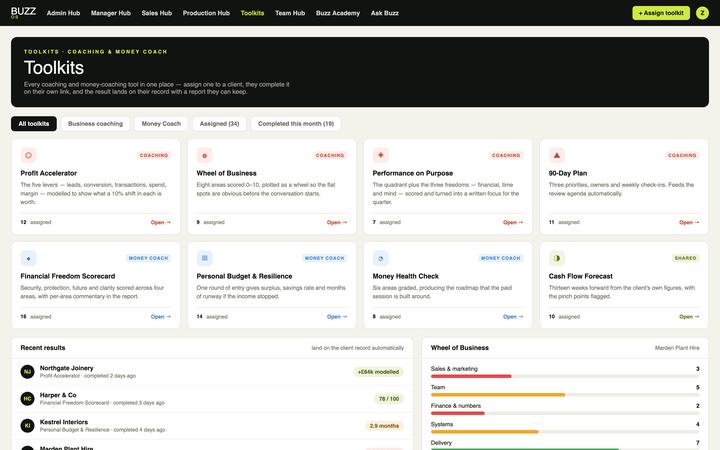Click the Cash Flow Forecast icon

557,258
